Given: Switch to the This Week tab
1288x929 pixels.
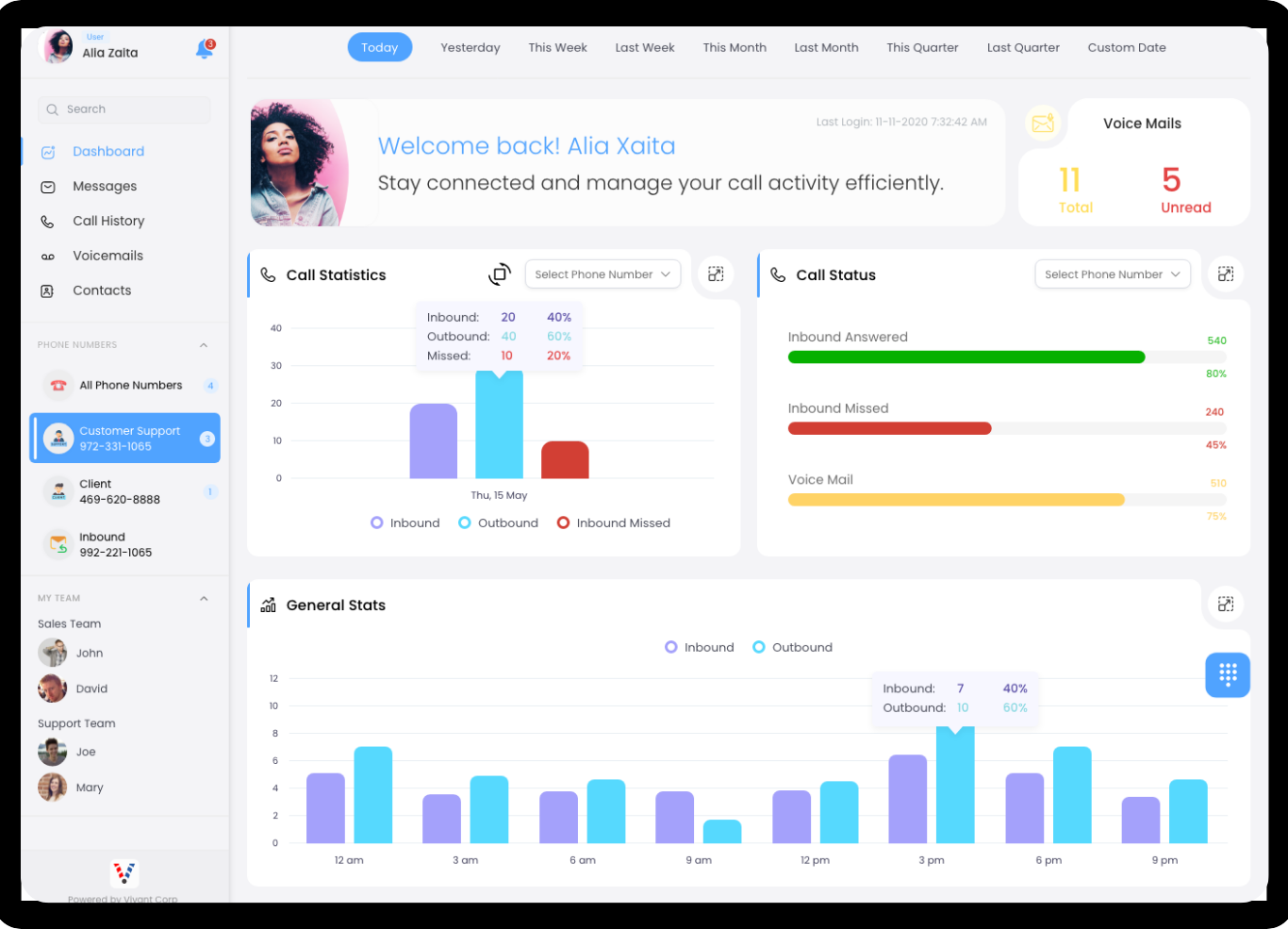Looking at the screenshot, I should (x=557, y=48).
